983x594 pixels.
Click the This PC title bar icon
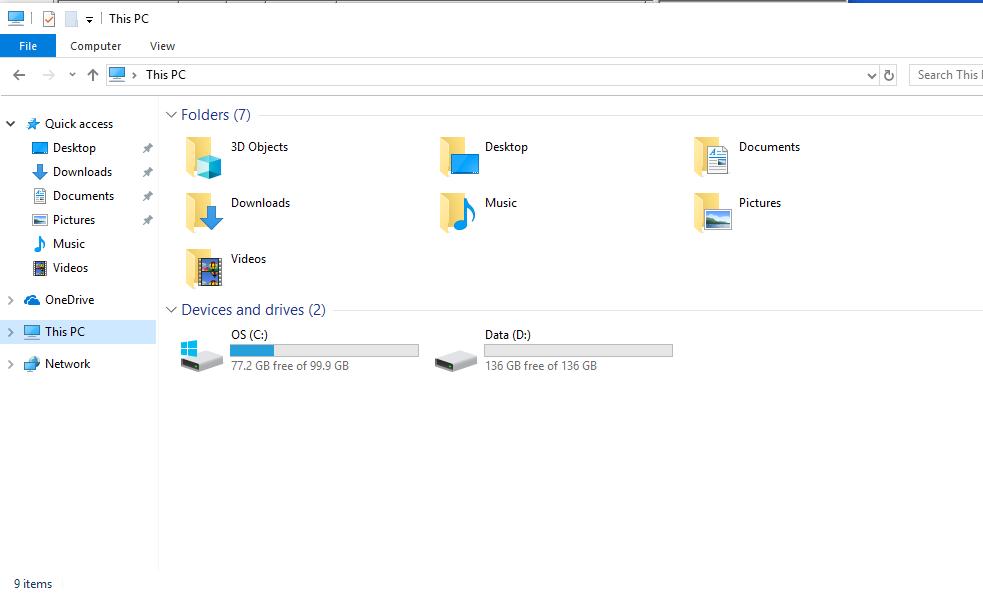point(16,18)
